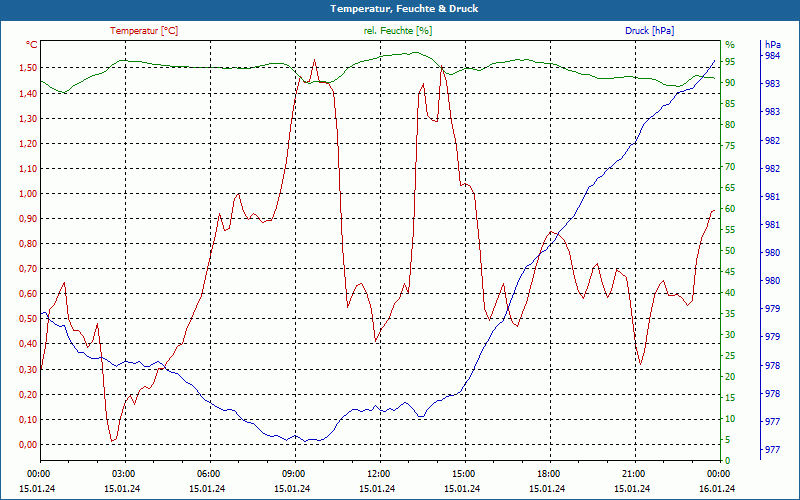Click the 10 humidity axis value
Viewport: 800px width, 500px height.
pos(730,419)
